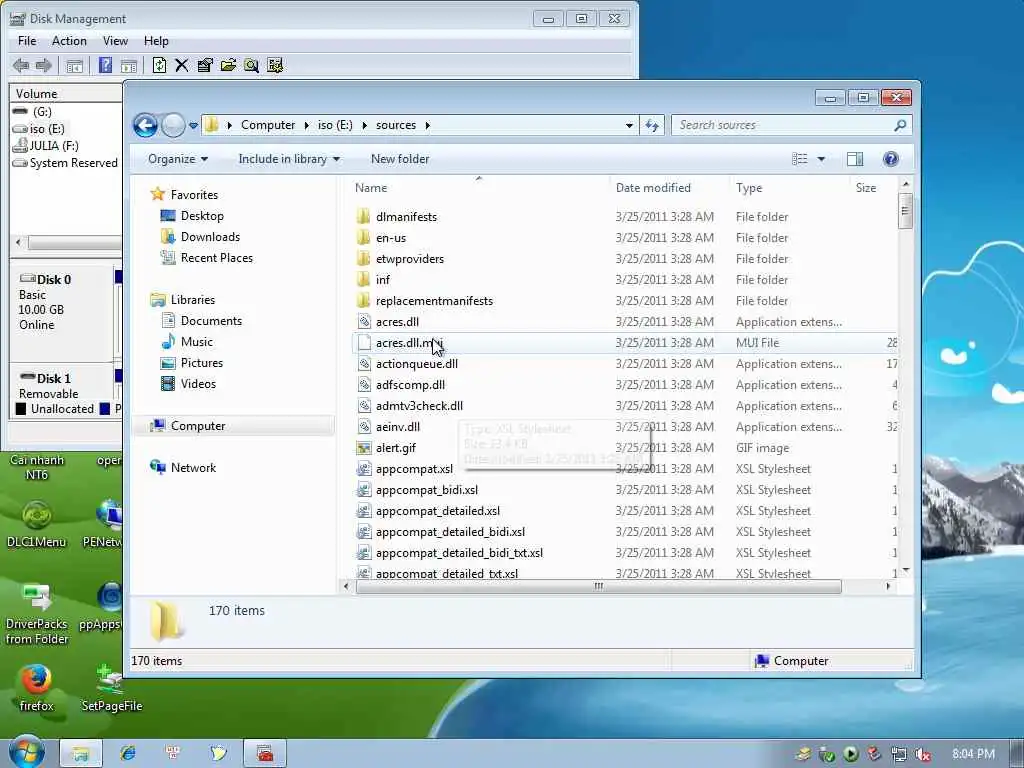
Task: Click the Properties icon in Disk Management toolbar
Action: pyautogui.click(x=205, y=65)
